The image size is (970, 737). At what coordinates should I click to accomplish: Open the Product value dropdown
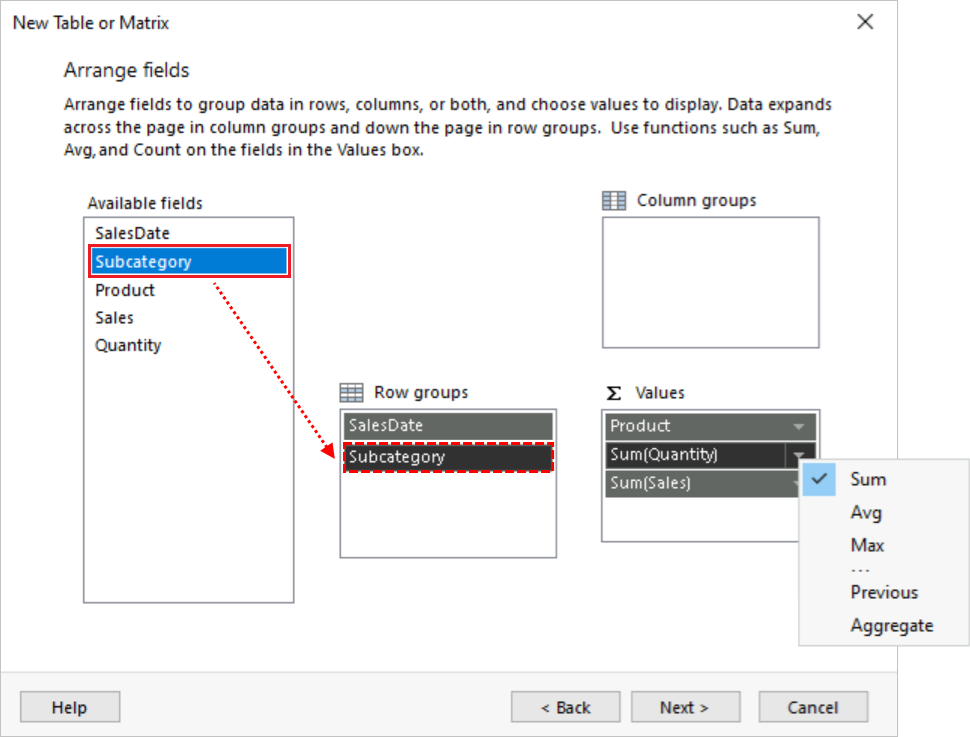(x=800, y=425)
